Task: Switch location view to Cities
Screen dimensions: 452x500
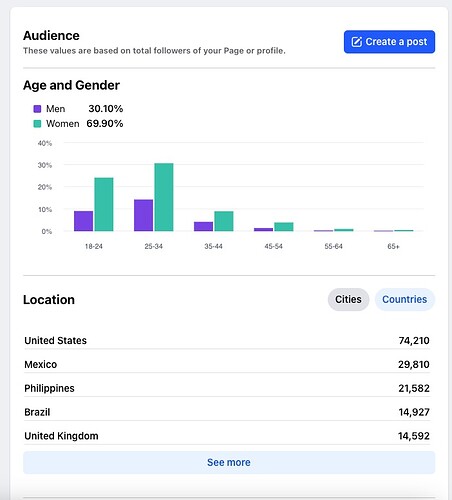Action: (348, 299)
